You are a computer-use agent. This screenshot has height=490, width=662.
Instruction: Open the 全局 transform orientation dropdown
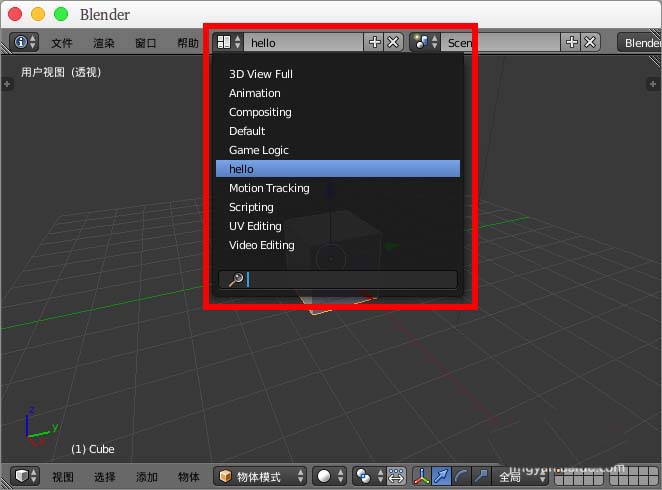(x=520, y=476)
